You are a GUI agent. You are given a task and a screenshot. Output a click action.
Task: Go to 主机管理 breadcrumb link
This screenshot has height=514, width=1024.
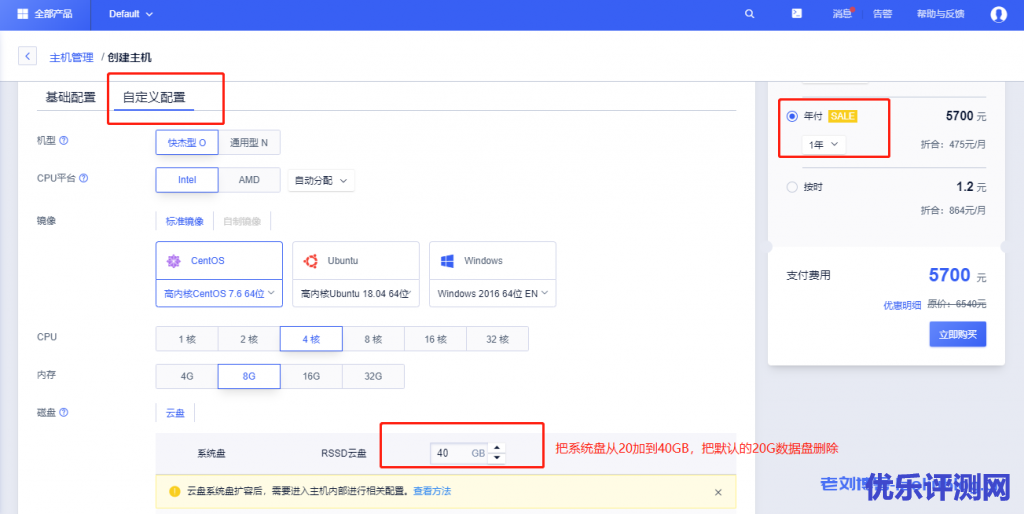[x=72, y=57]
